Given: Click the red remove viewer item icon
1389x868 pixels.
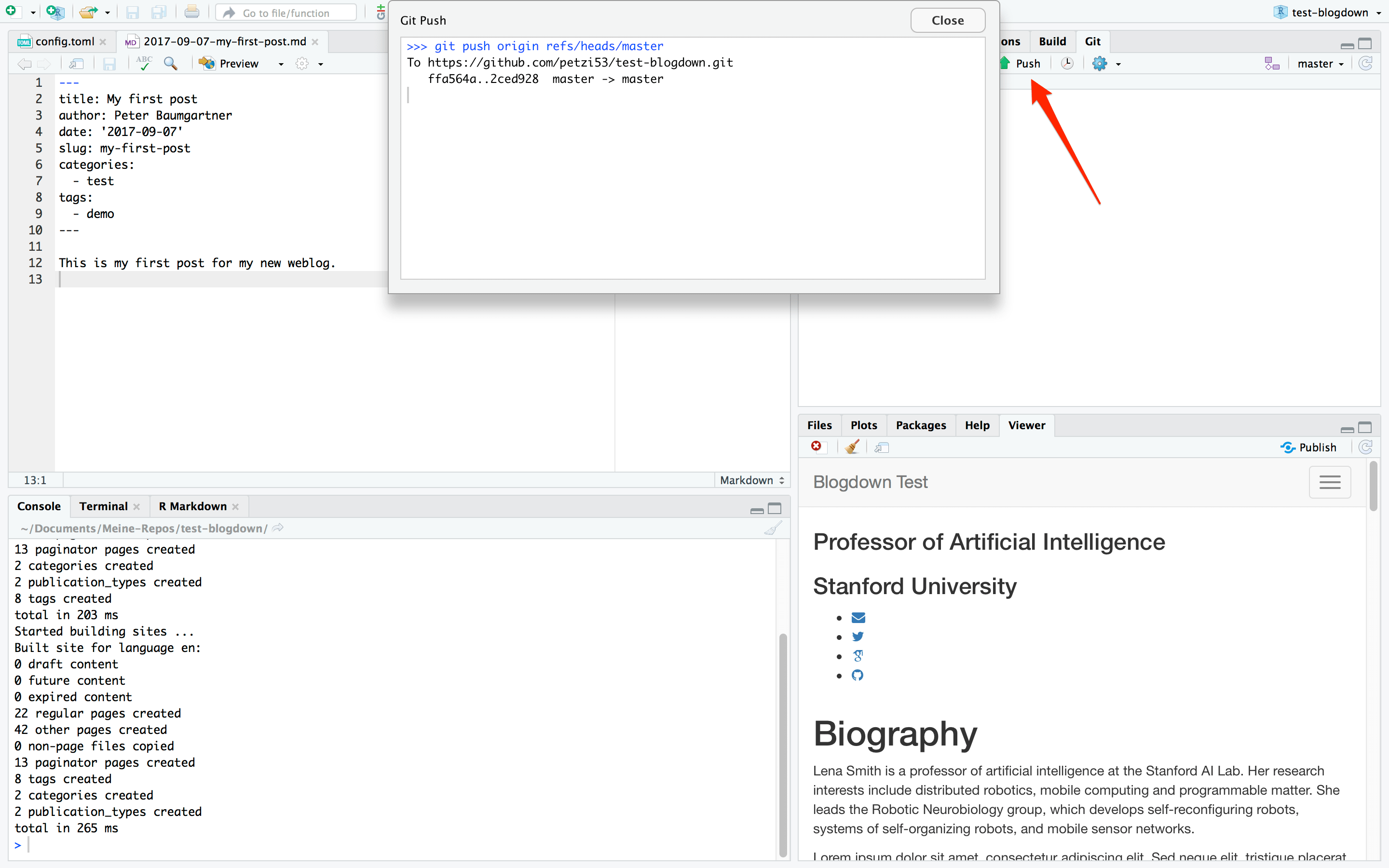Looking at the screenshot, I should (817, 447).
